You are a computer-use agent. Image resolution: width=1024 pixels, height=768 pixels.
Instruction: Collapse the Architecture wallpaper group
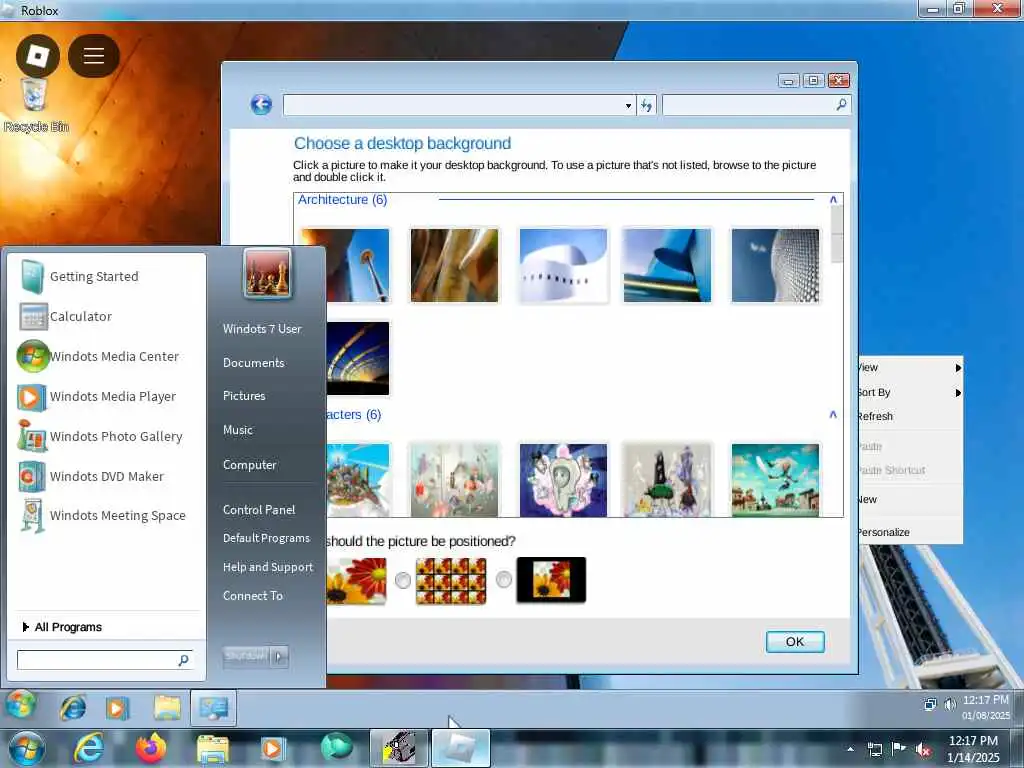coord(833,199)
